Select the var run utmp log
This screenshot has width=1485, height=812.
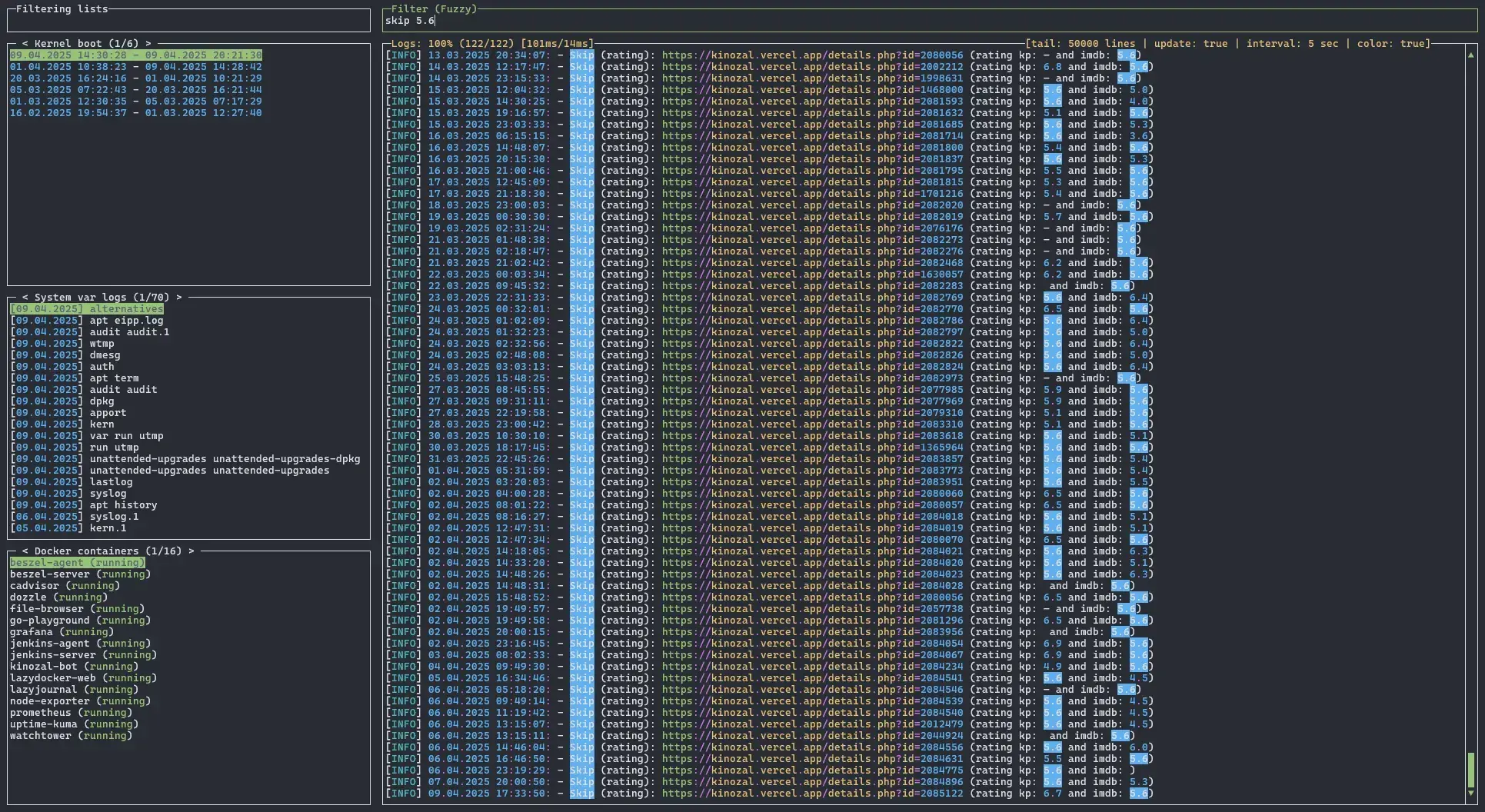(87, 436)
